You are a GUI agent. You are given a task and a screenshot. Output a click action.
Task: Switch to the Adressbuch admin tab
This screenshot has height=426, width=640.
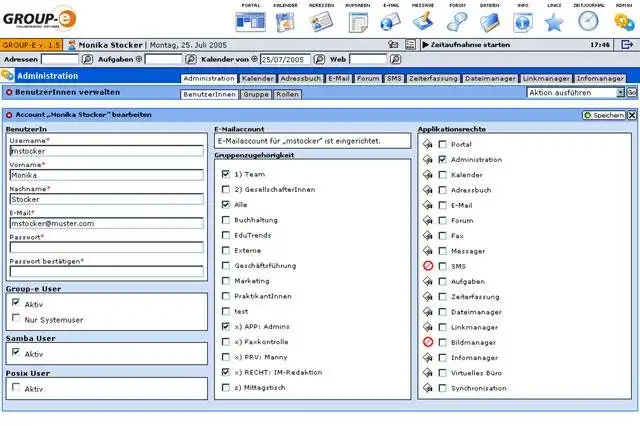coord(300,78)
